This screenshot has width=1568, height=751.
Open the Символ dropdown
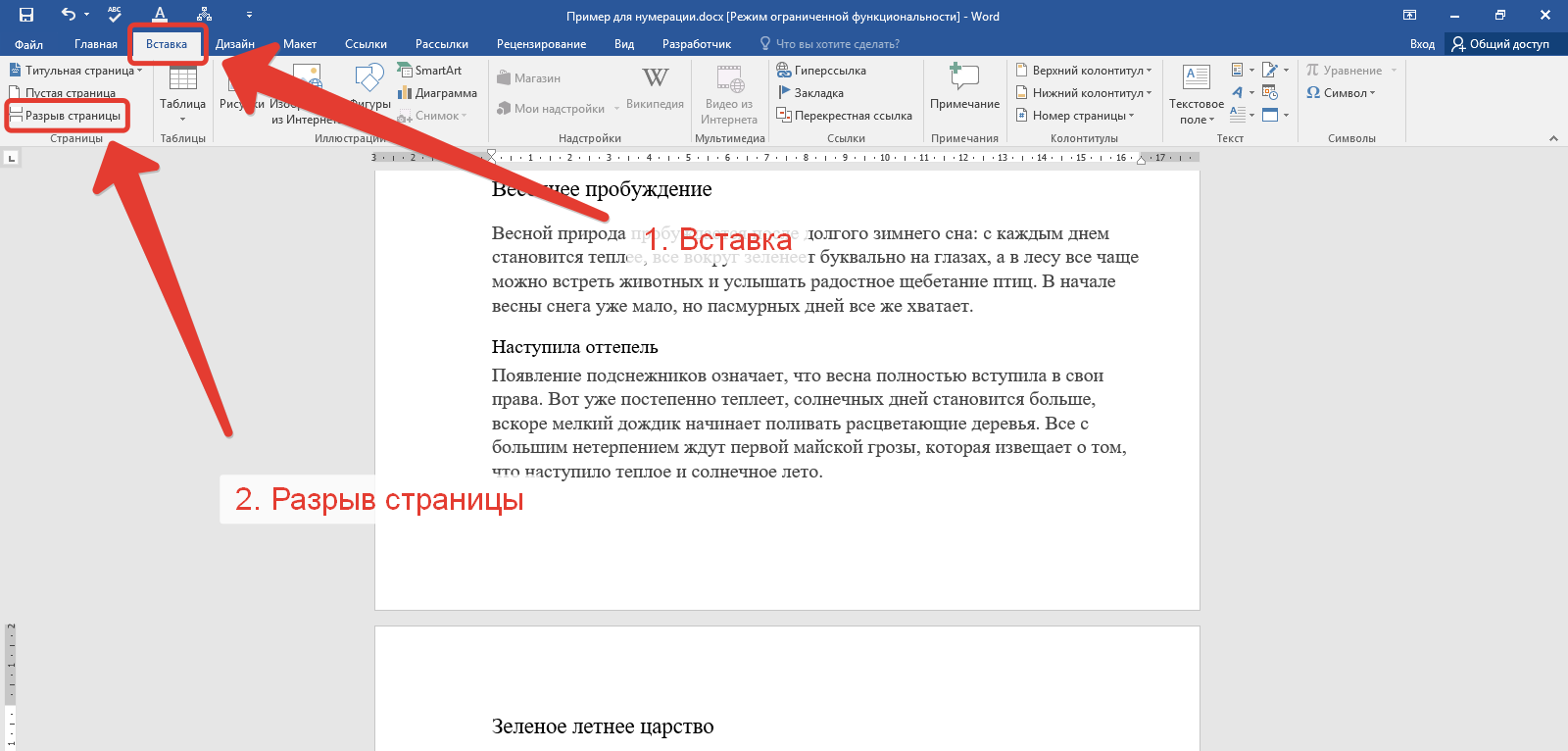click(1341, 93)
